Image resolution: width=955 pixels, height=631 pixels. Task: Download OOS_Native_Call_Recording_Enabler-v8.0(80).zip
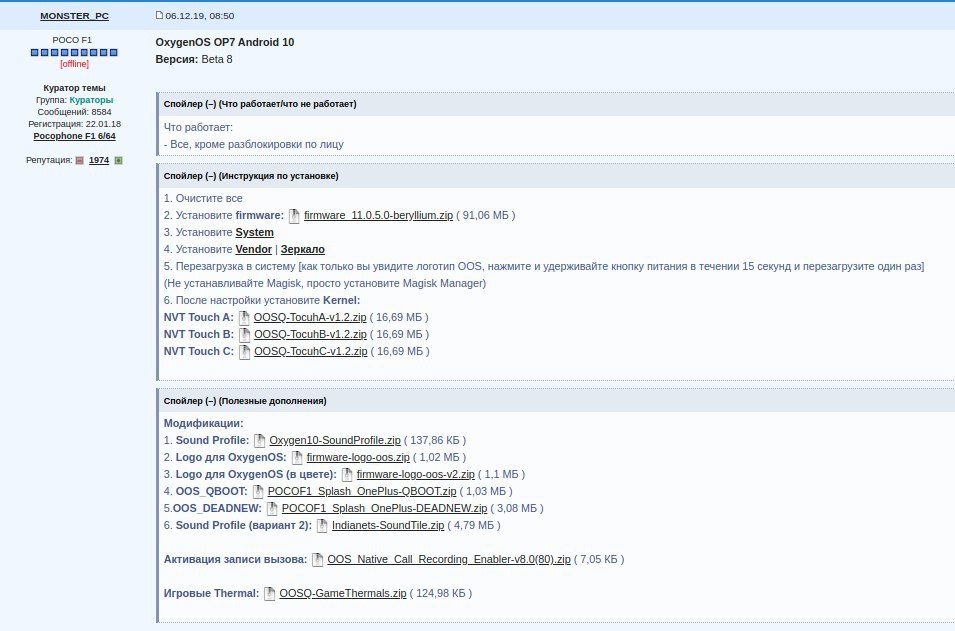click(449, 560)
